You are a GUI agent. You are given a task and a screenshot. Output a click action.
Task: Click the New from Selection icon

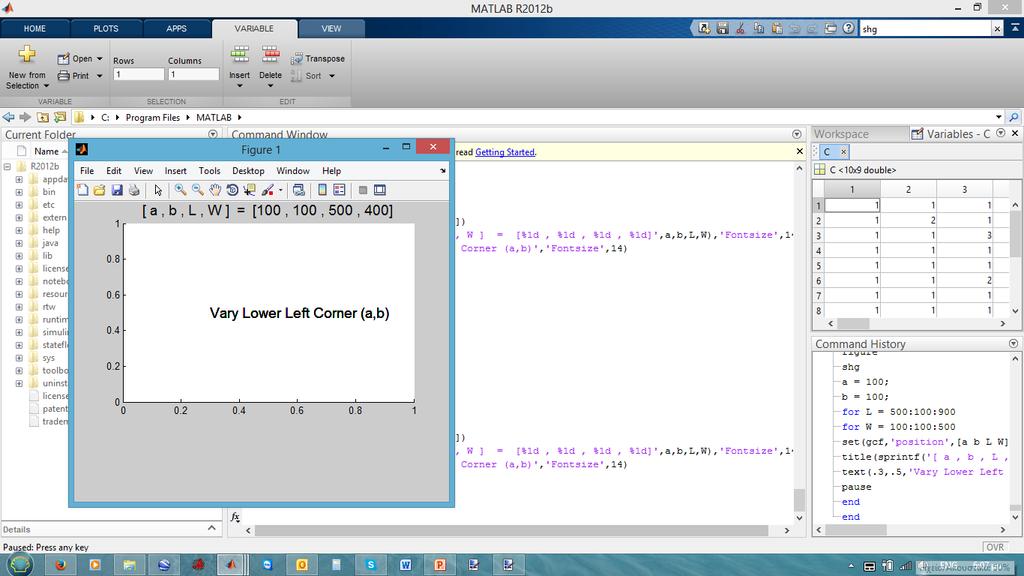tap(27, 54)
